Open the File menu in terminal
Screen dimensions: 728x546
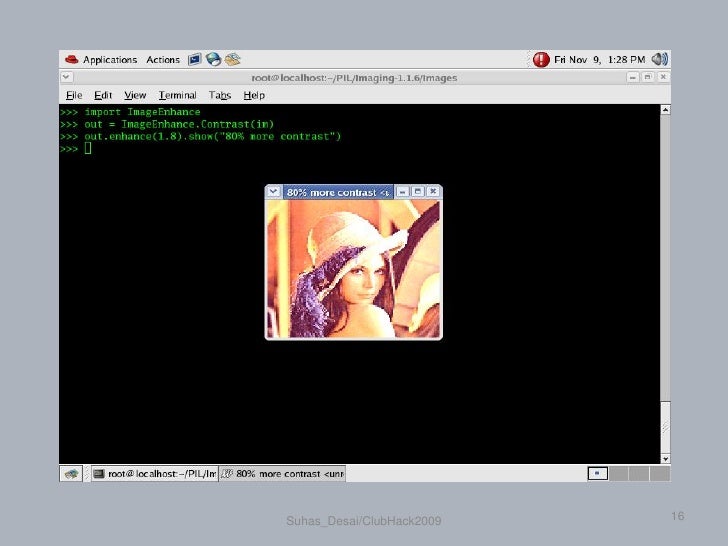click(x=74, y=95)
